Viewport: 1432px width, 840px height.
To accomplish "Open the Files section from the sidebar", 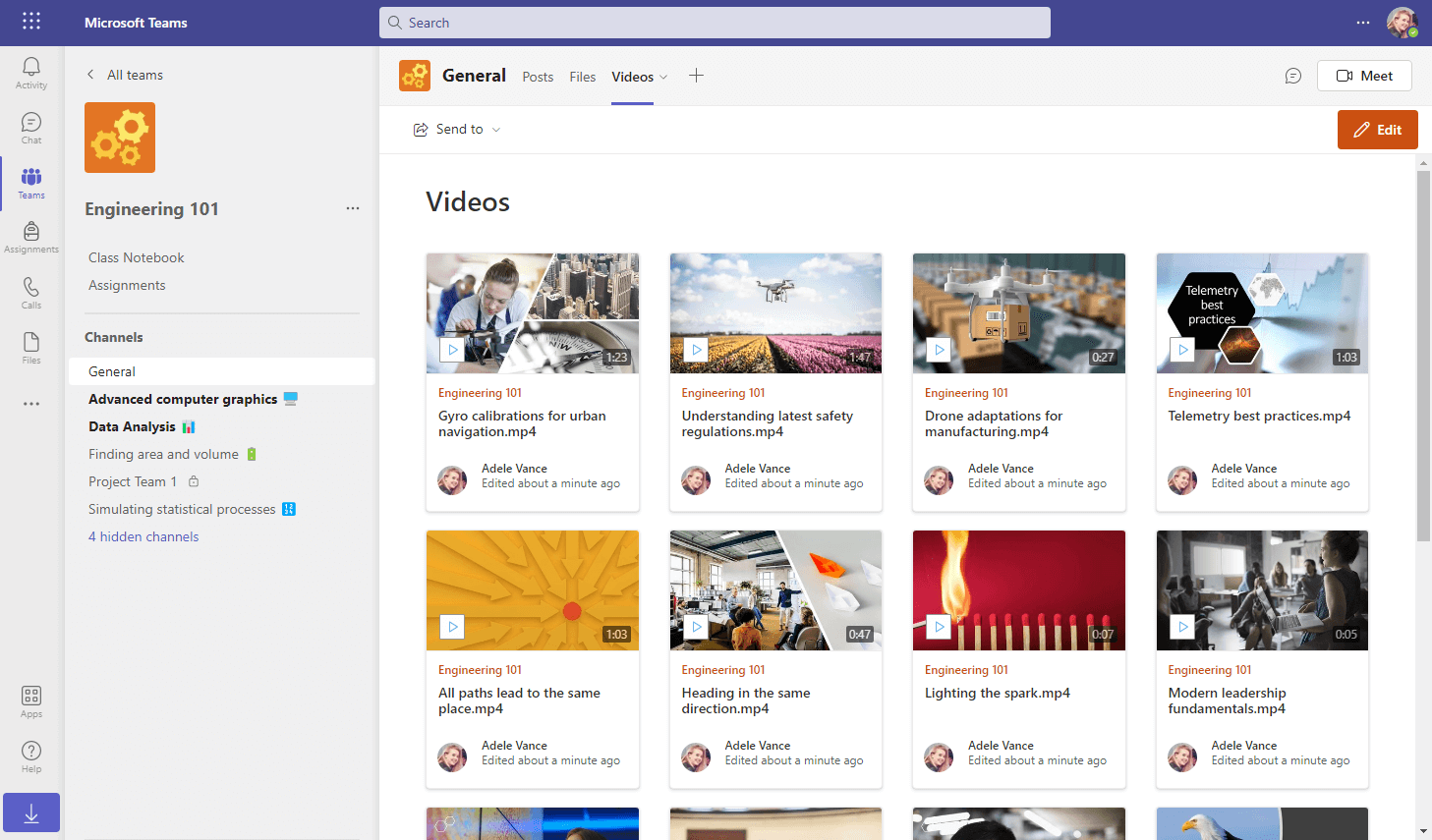I will pyautogui.click(x=30, y=347).
